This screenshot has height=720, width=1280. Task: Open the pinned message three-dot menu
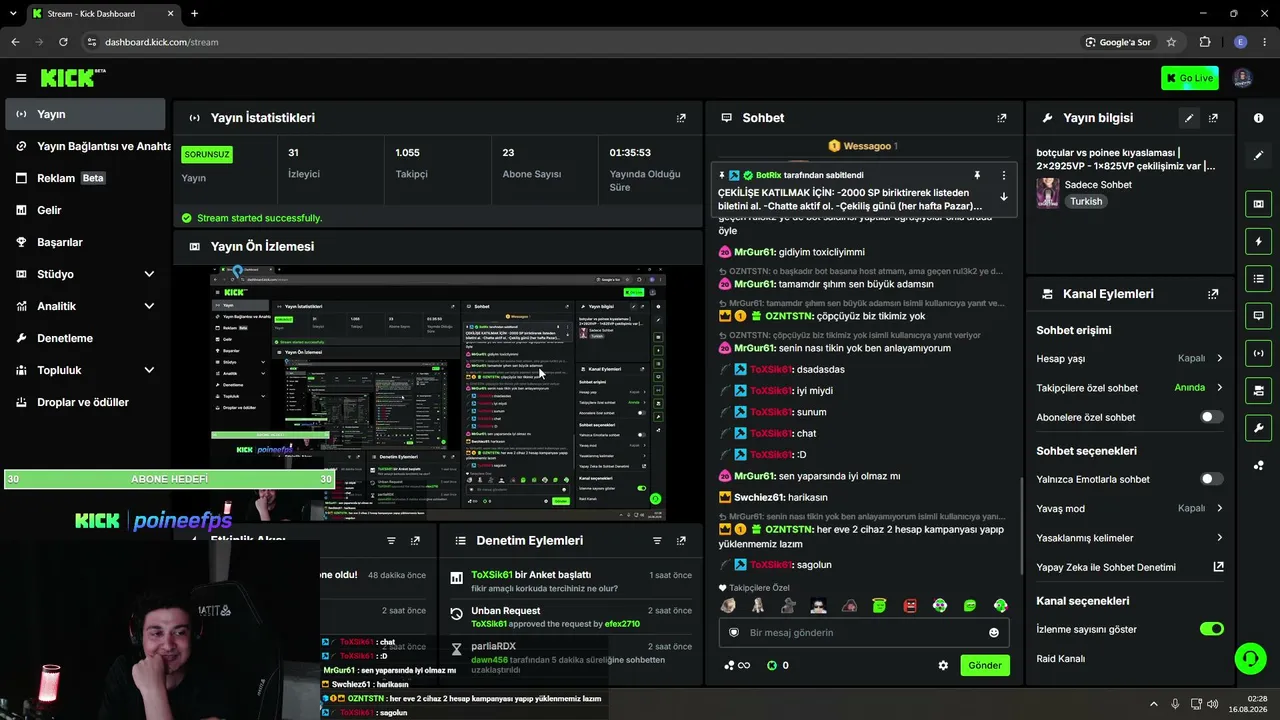(1004, 175)
